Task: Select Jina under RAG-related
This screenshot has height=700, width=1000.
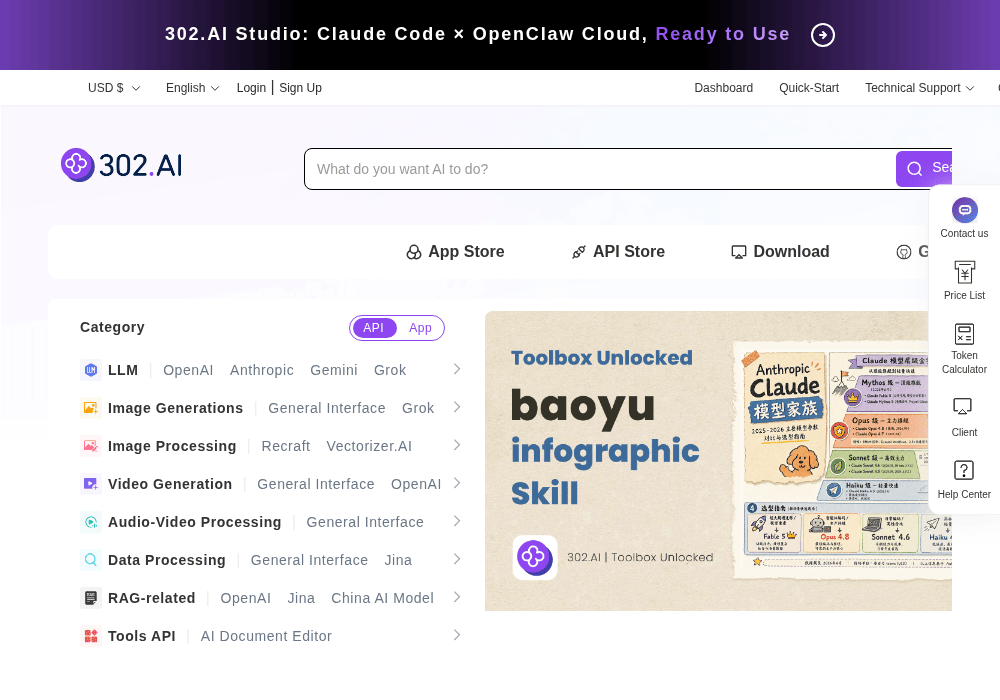Action: click(x=301, y=598)
